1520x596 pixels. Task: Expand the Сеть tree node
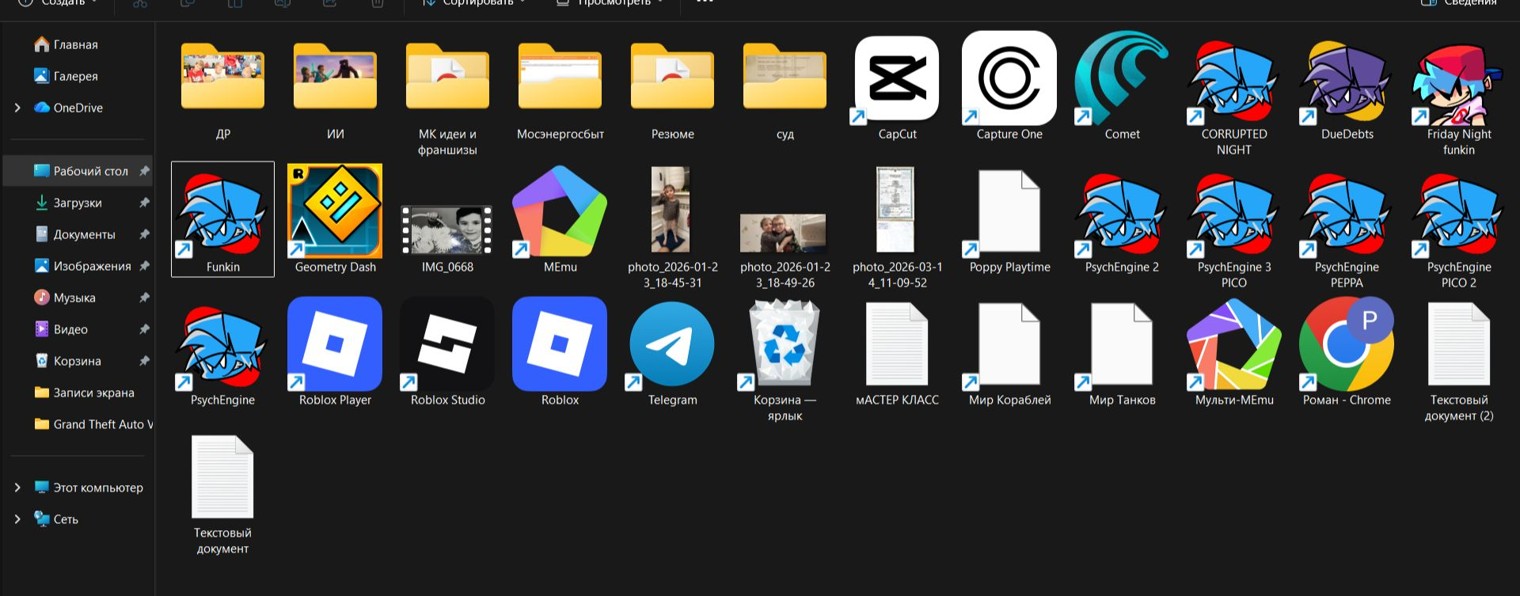click(x=17, y=519)
